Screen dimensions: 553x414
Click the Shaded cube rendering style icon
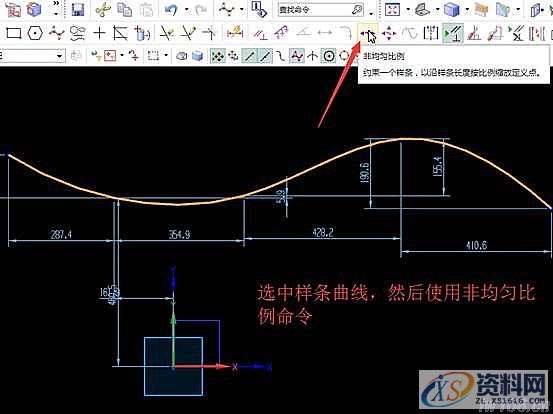click(451, 10)
